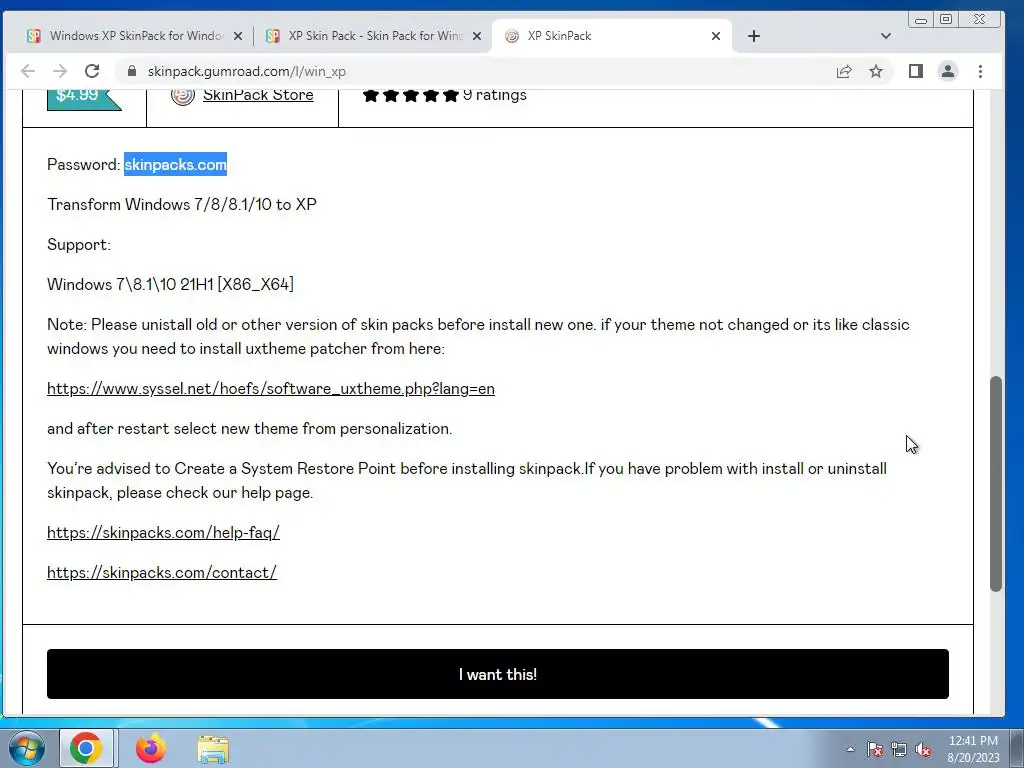This screenshot has width=1024, height=768.
Task: Click the I want this! button
Action: 498,674
